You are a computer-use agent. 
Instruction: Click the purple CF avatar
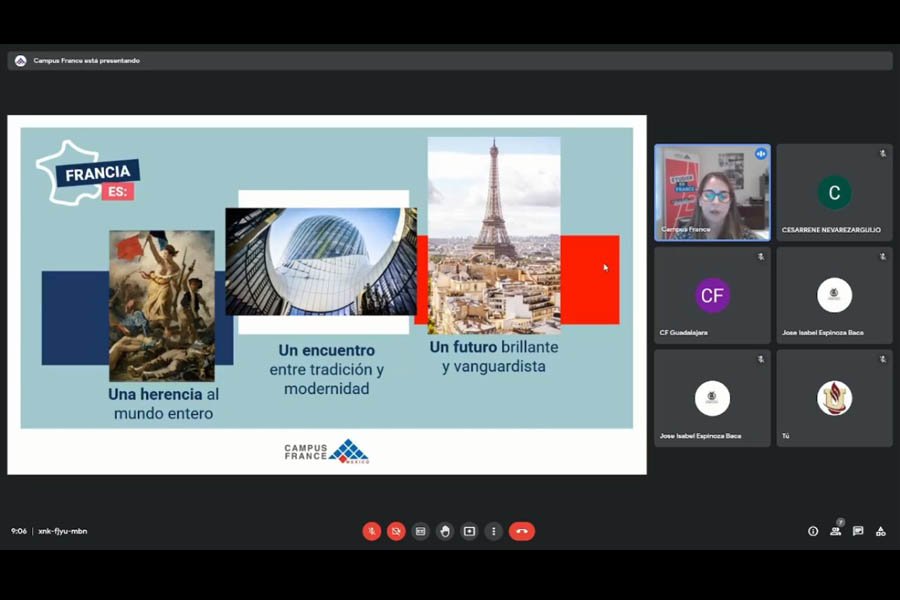pos(712,295)
